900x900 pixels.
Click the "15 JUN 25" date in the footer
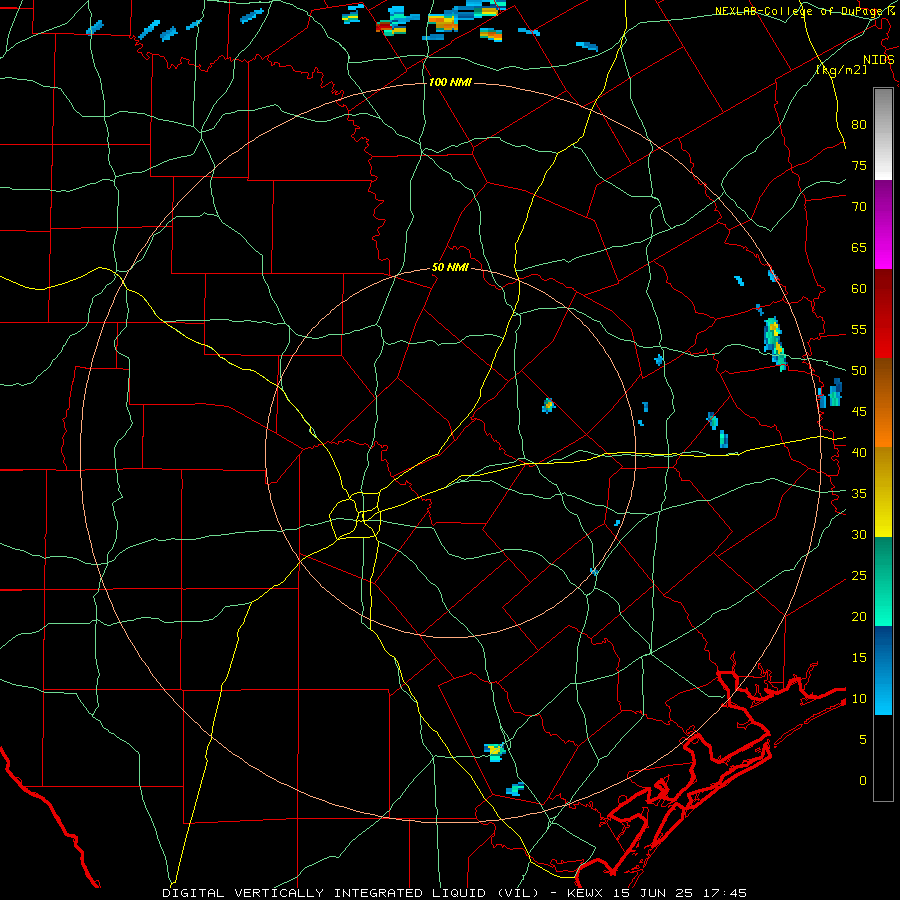point(654,893)
